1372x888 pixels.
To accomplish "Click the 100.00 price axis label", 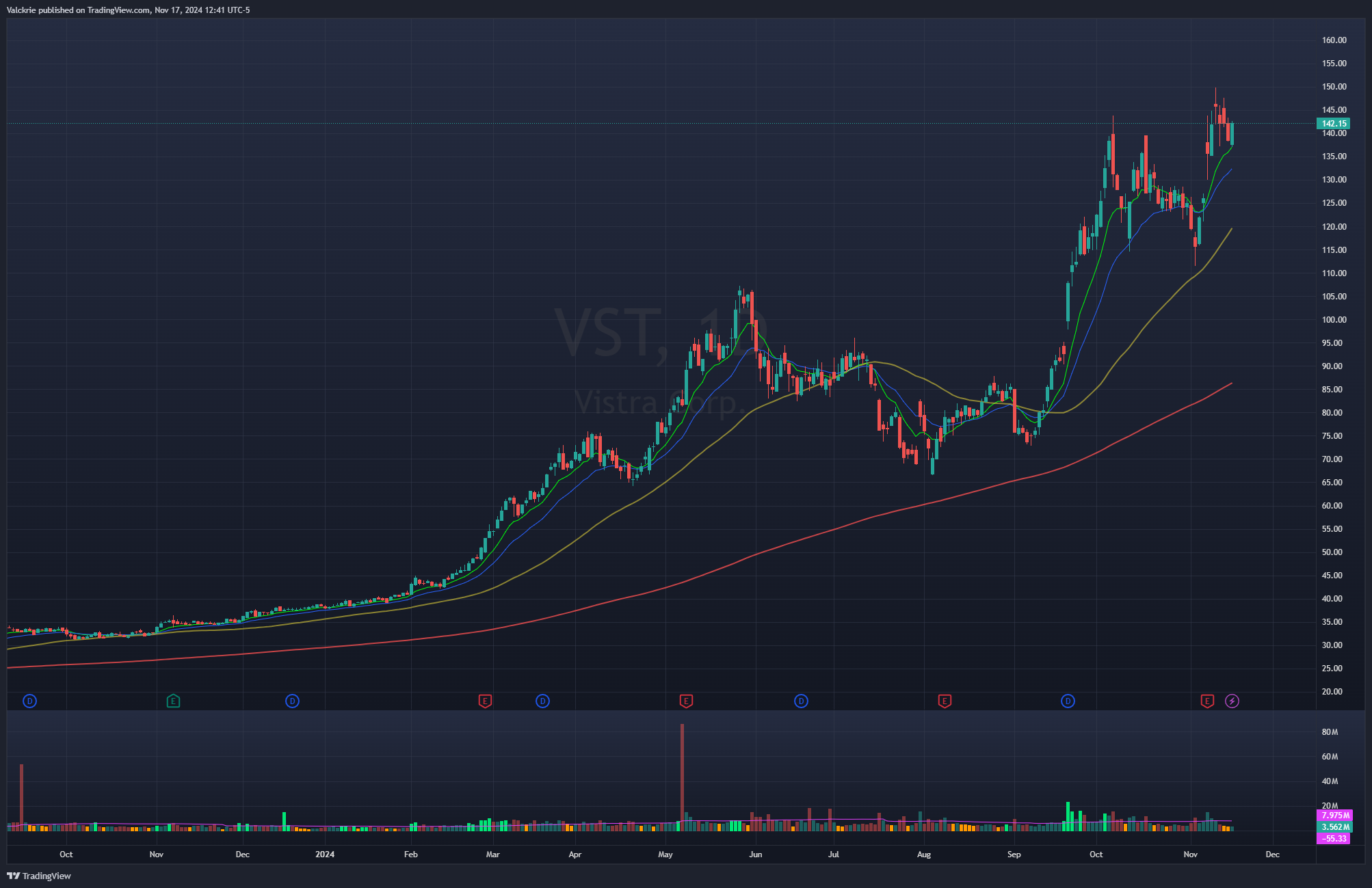I will [x=1334, y=320].
